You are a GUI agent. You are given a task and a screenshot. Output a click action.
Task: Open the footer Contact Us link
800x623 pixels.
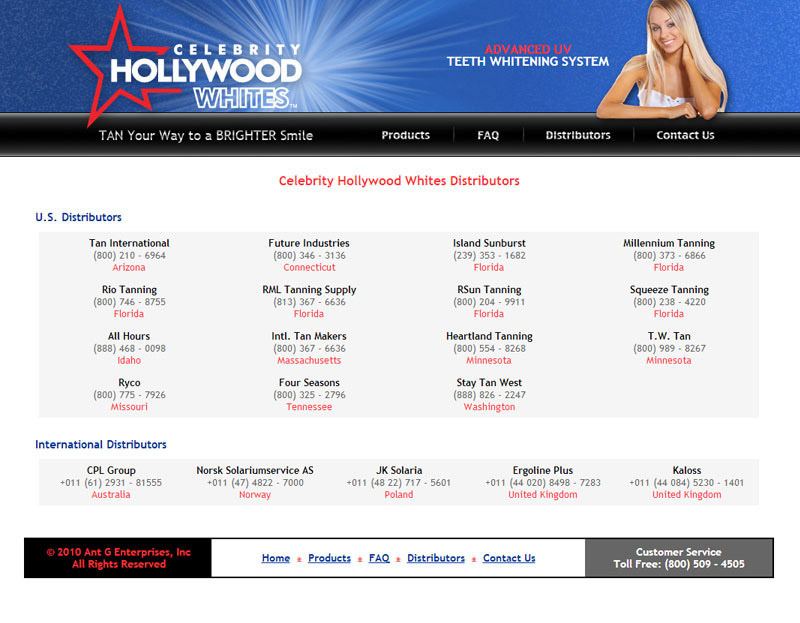[x=509, y=558]
